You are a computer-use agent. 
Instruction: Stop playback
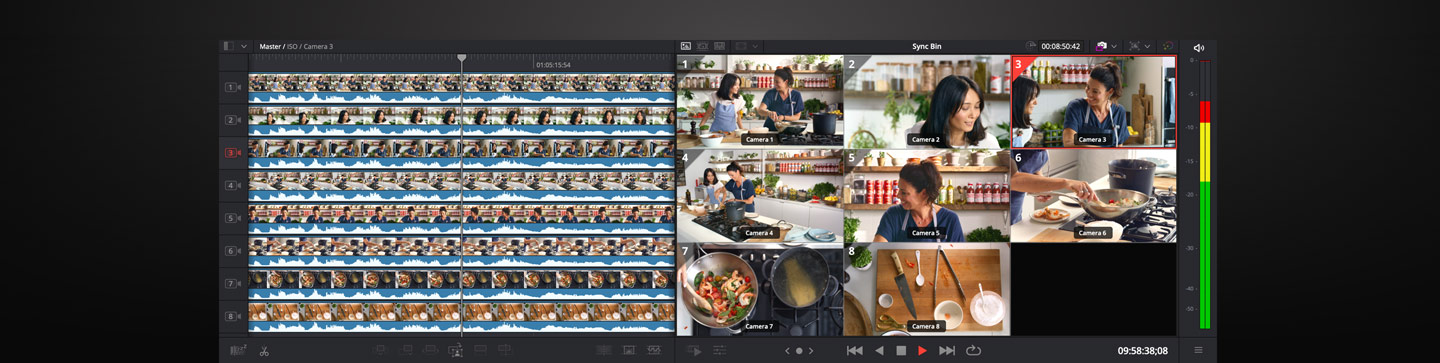pos(901,351)
